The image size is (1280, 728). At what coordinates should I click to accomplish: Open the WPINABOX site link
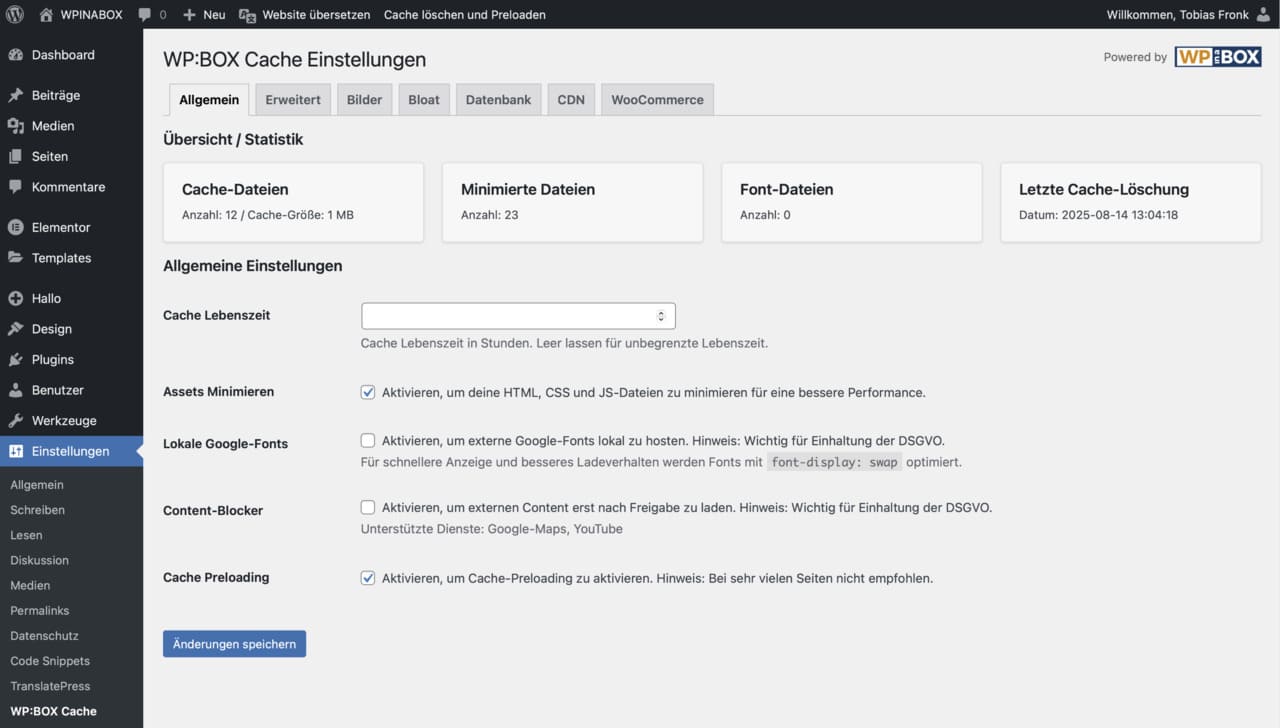(x=90, y=15)
